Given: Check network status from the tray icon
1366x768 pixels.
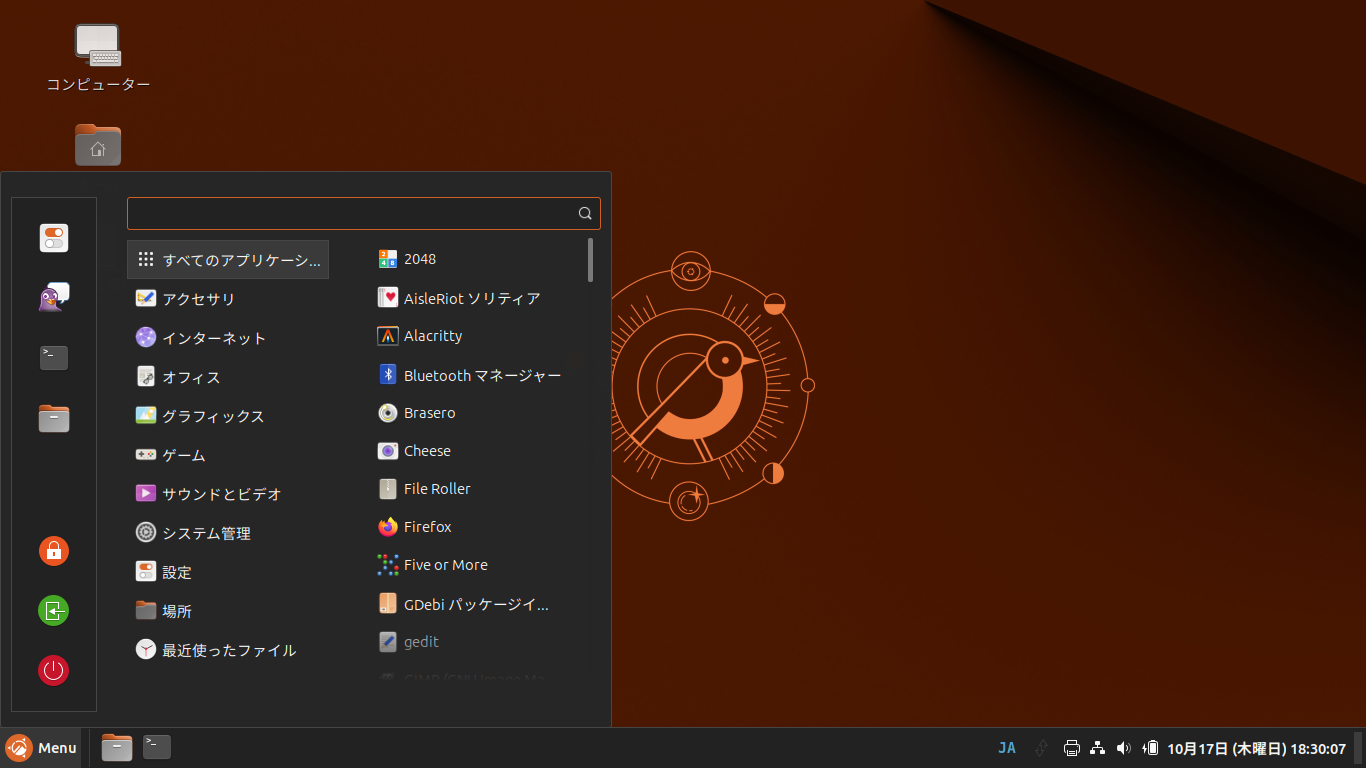Looking at the screenshot, I should tap(1097, 747).
